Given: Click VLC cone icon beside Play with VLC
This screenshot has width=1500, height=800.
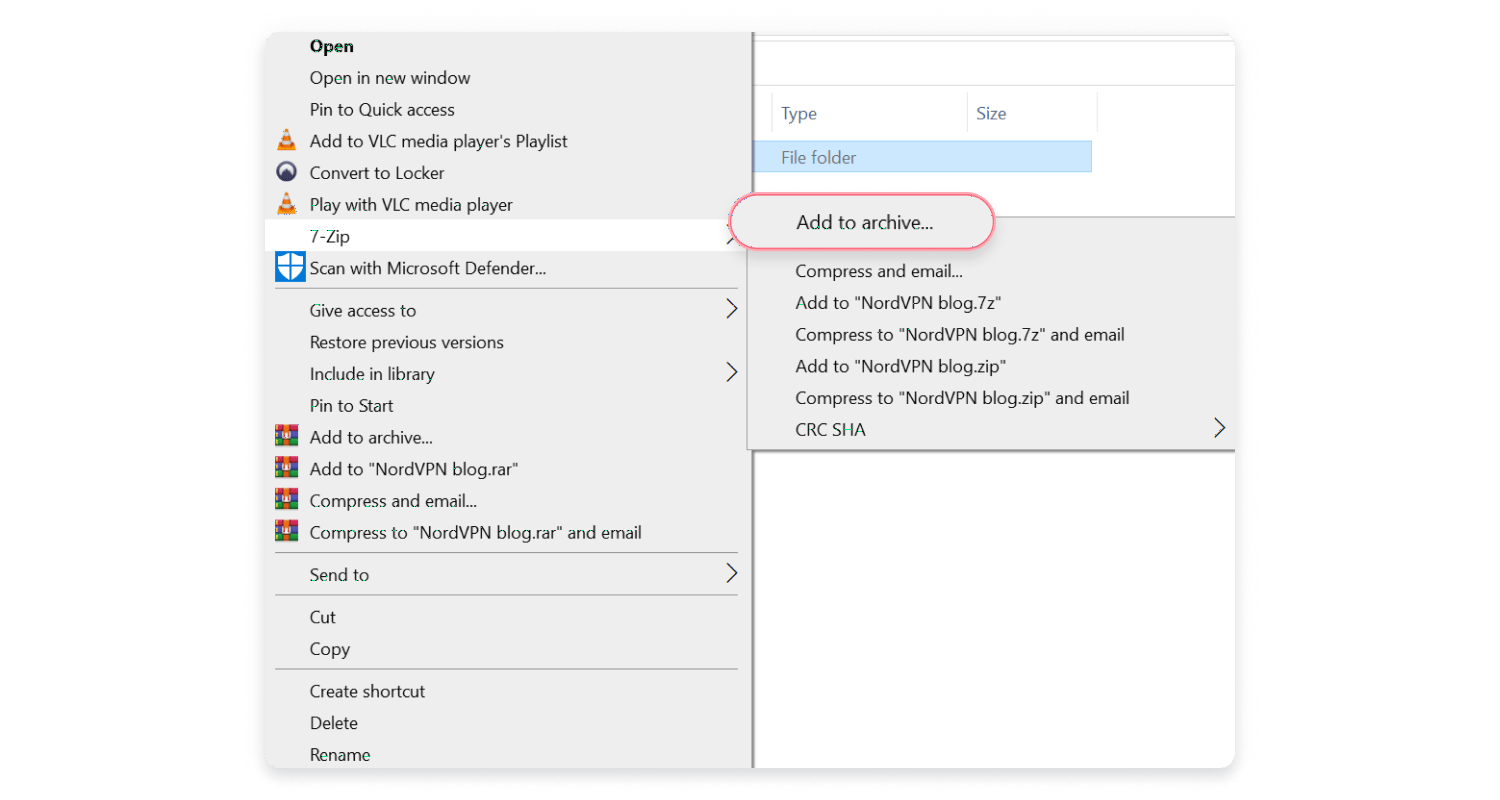Looking at the screenshot, I should pyautogui.click(x=287, y=204).
